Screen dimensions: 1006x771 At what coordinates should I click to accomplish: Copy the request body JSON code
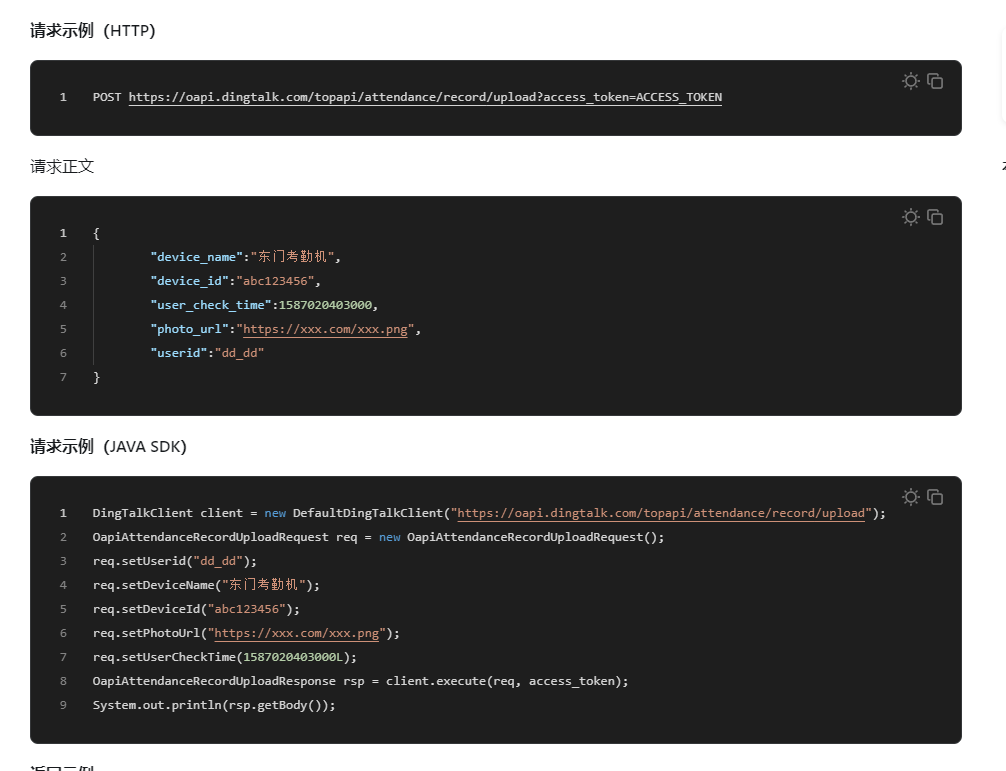pyautogui.click(x=935, y=217)
